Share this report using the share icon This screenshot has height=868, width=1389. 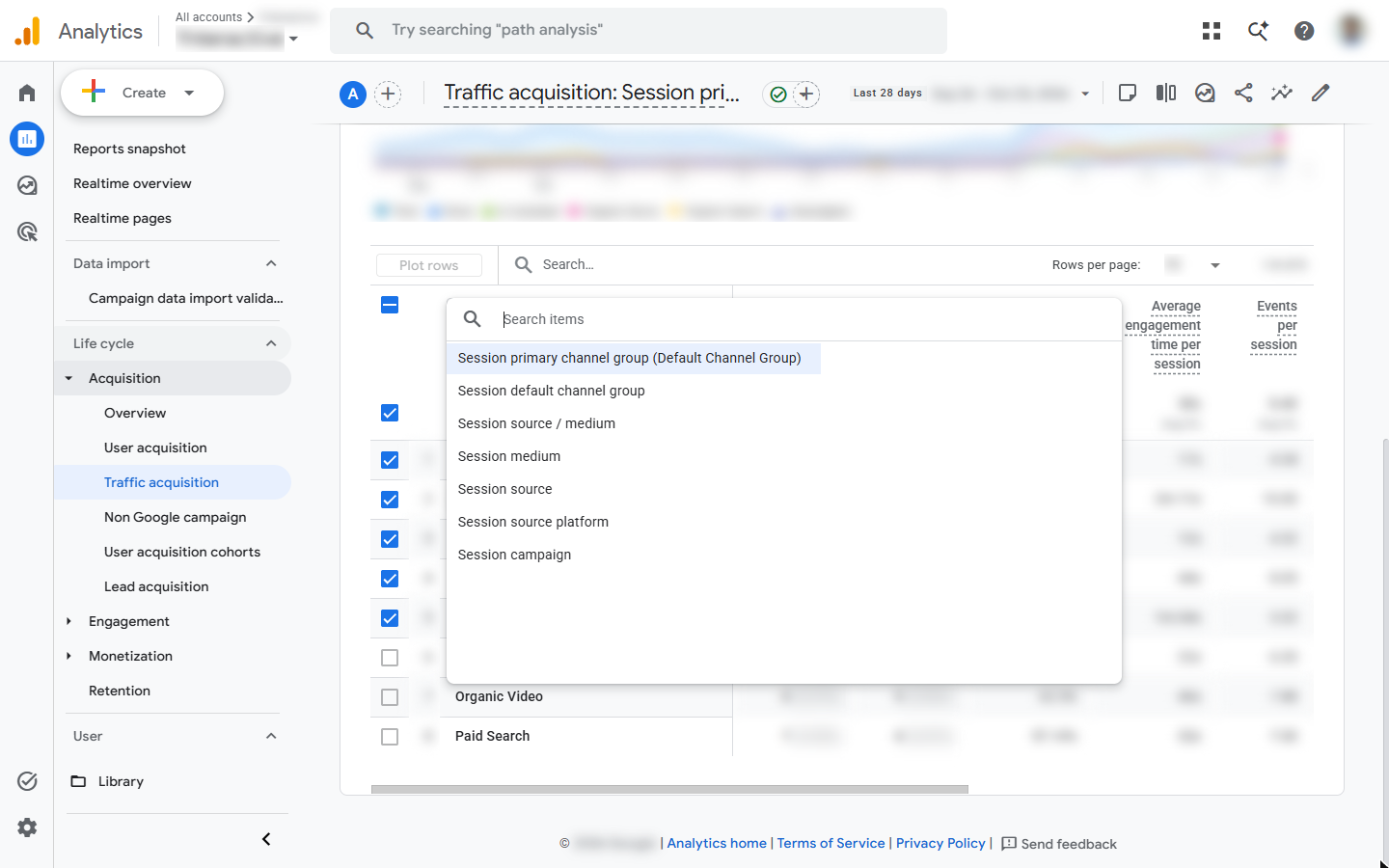1243,93
